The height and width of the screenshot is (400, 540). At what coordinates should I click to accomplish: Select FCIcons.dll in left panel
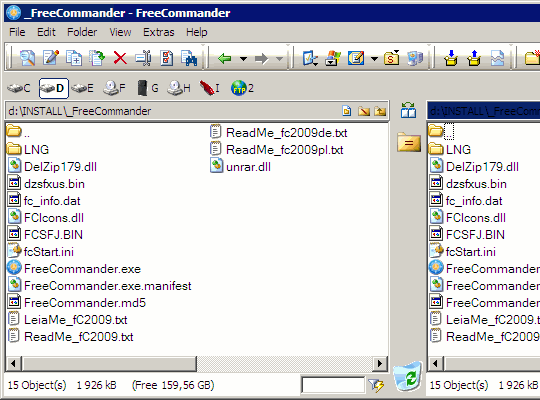(46, 217)
